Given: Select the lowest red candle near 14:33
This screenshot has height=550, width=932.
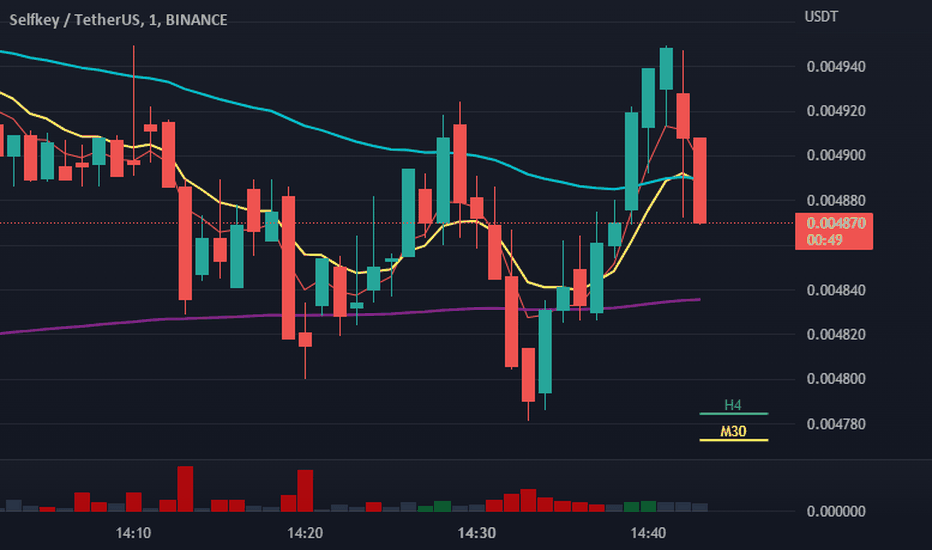Looking at the screenshot, I should click(x=528, y=375).
